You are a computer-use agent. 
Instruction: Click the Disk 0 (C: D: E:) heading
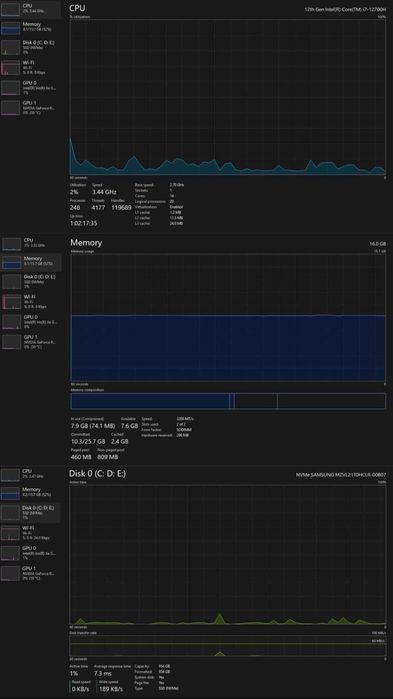pos(97,473)
